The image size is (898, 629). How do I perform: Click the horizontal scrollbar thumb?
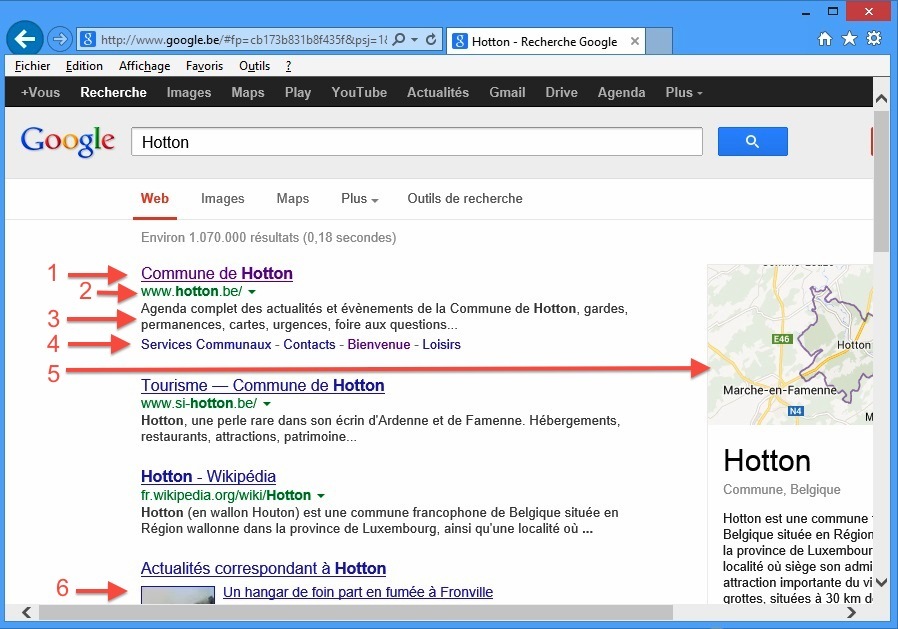[356, 612]
